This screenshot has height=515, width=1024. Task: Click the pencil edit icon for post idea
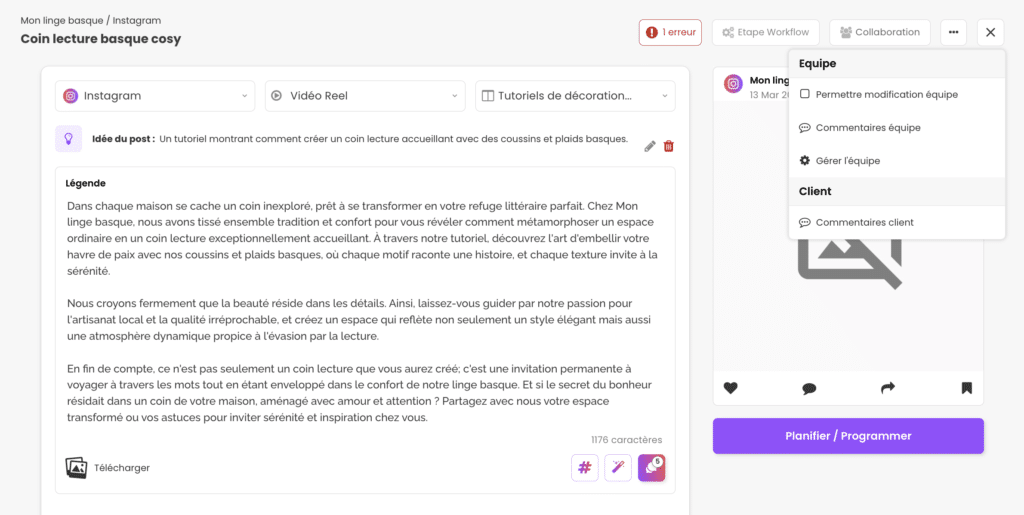650,146
